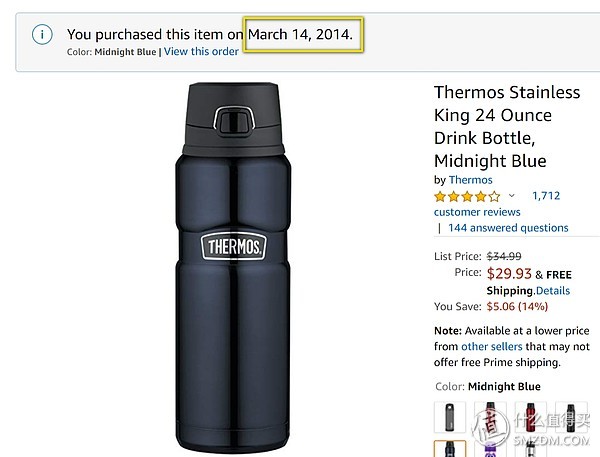600x457 pixels.
Task: Expand the star rating breakdown chevron
Action: coord(511,196)
